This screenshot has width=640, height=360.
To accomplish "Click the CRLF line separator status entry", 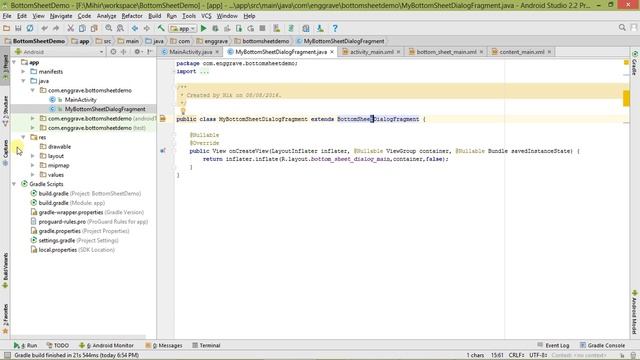I will click(516, 355).
